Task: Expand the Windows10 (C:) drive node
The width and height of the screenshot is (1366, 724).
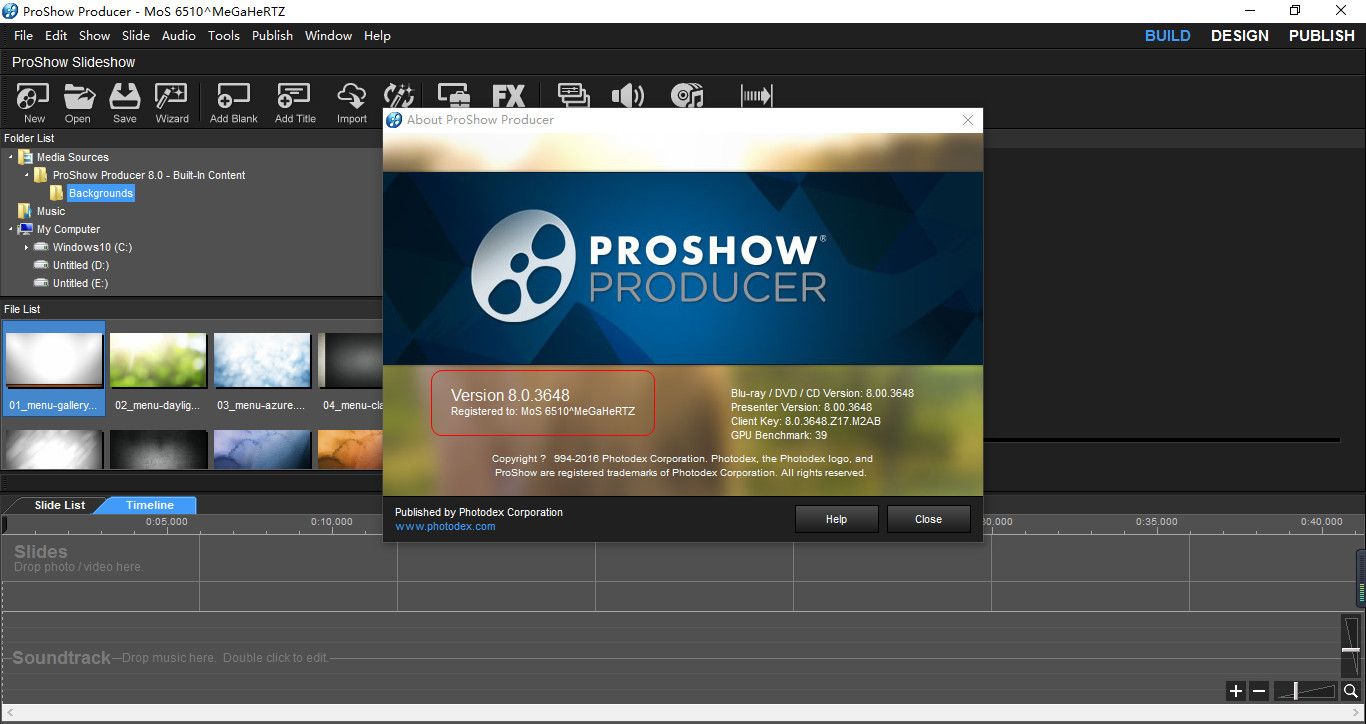Action: pos(27,247)
